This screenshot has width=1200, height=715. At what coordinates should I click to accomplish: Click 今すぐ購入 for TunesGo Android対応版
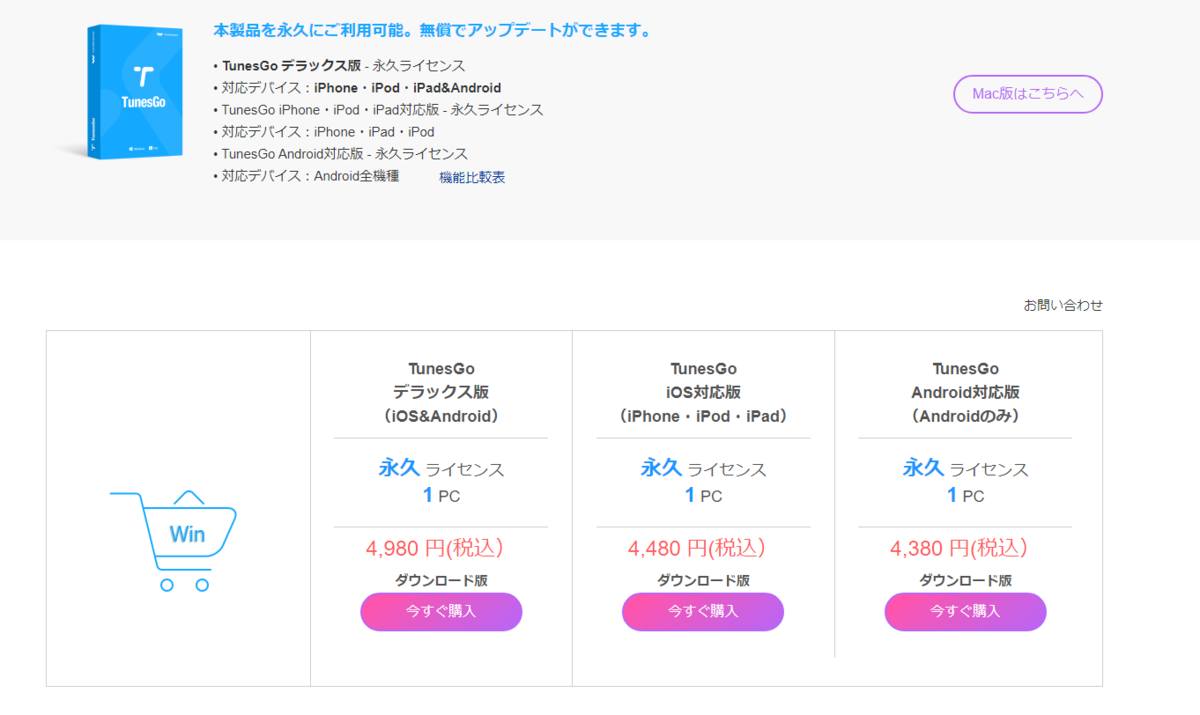(x=964, y=611)
